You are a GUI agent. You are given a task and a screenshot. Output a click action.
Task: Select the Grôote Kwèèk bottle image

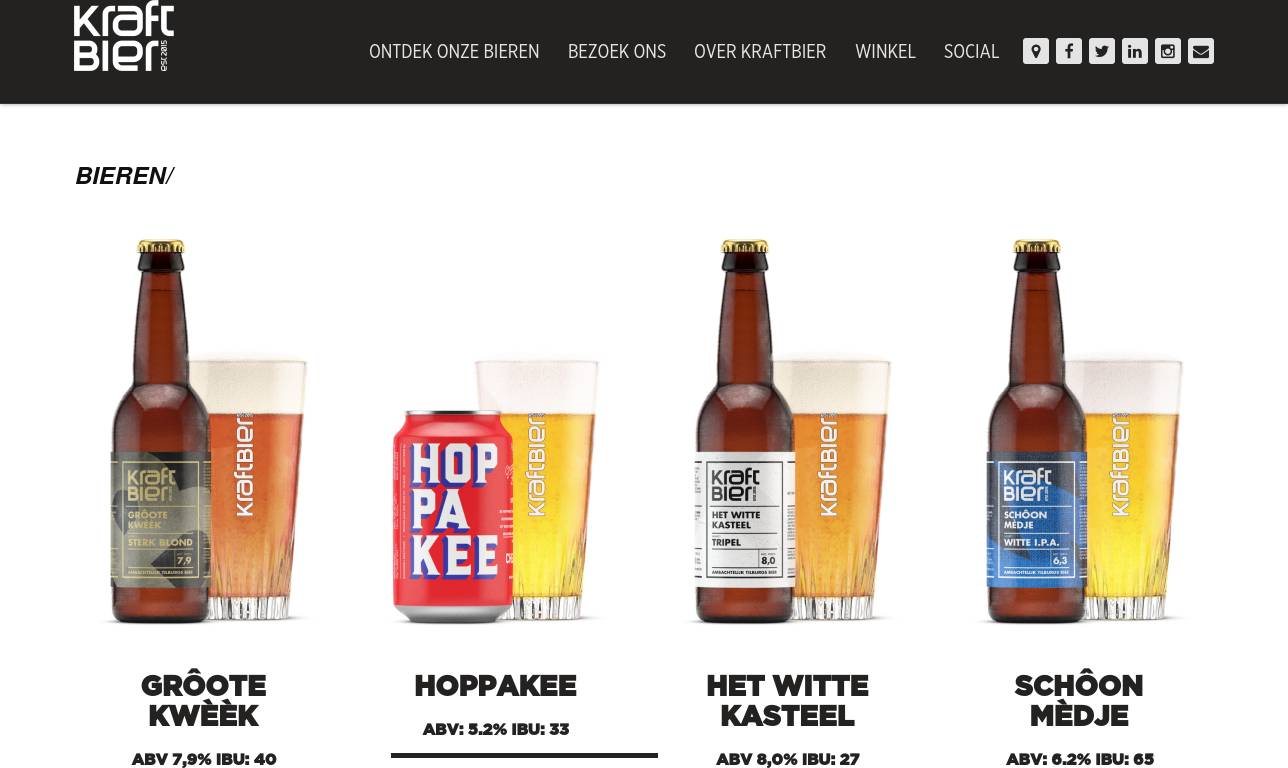[204, 432]
